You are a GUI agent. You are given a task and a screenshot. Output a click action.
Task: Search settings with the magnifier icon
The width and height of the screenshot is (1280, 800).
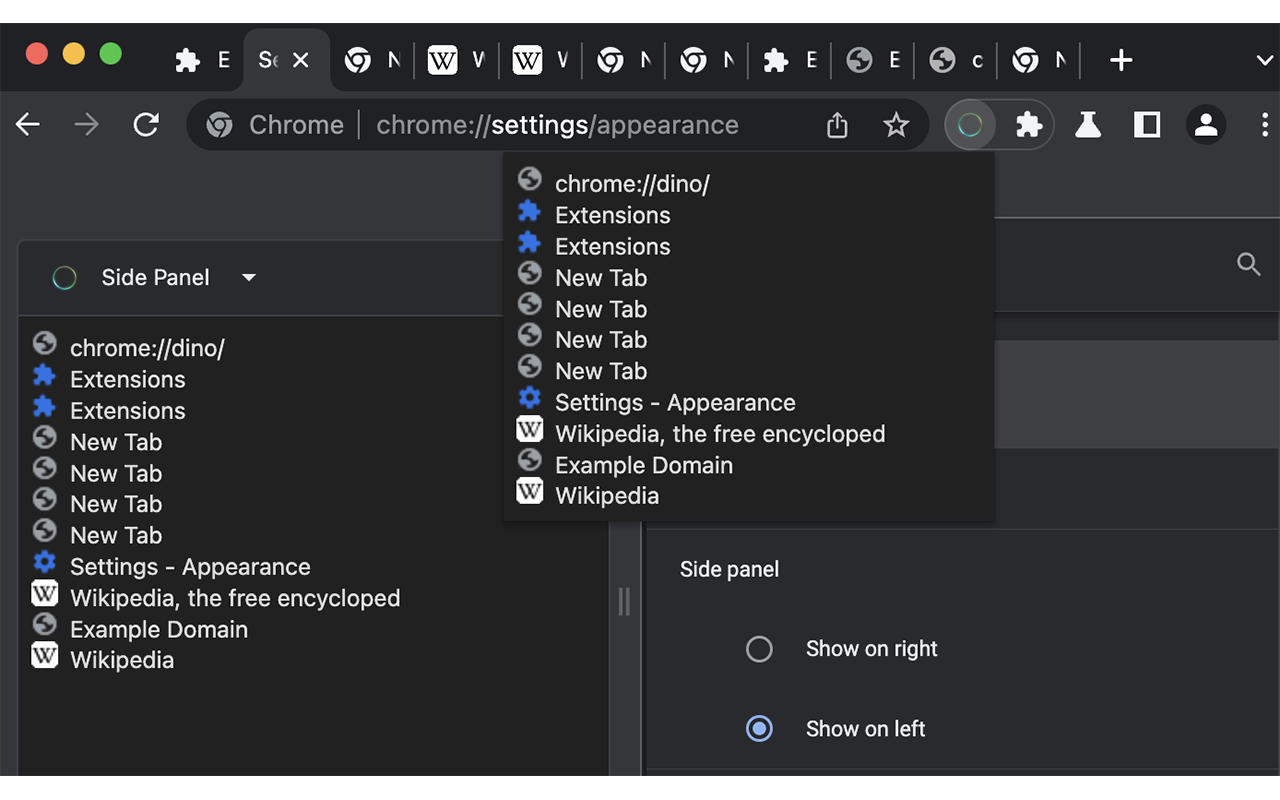[x=1249, y=264]
